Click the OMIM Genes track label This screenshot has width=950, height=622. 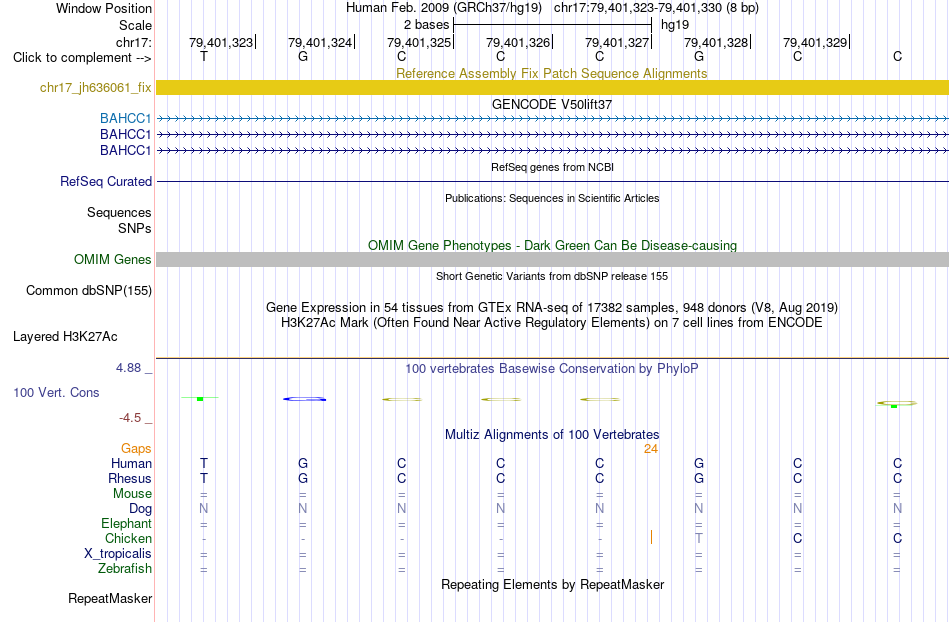pos(113,259)
